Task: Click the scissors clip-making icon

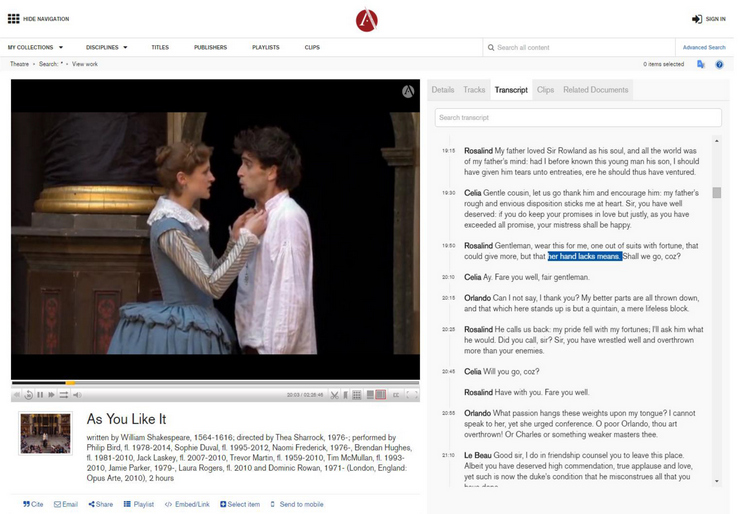Action: [334, 395]
